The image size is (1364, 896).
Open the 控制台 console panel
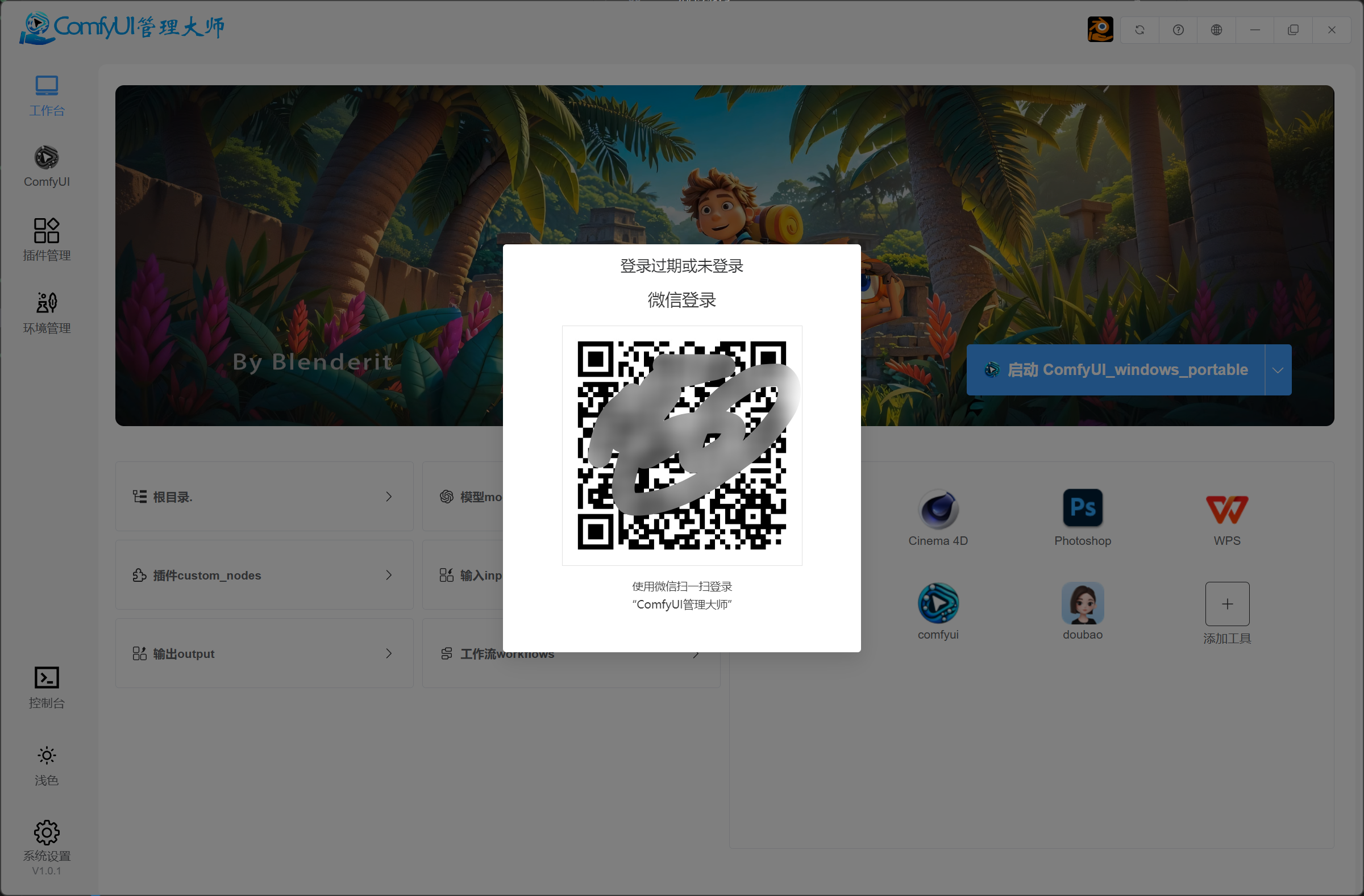coord(47,686)
